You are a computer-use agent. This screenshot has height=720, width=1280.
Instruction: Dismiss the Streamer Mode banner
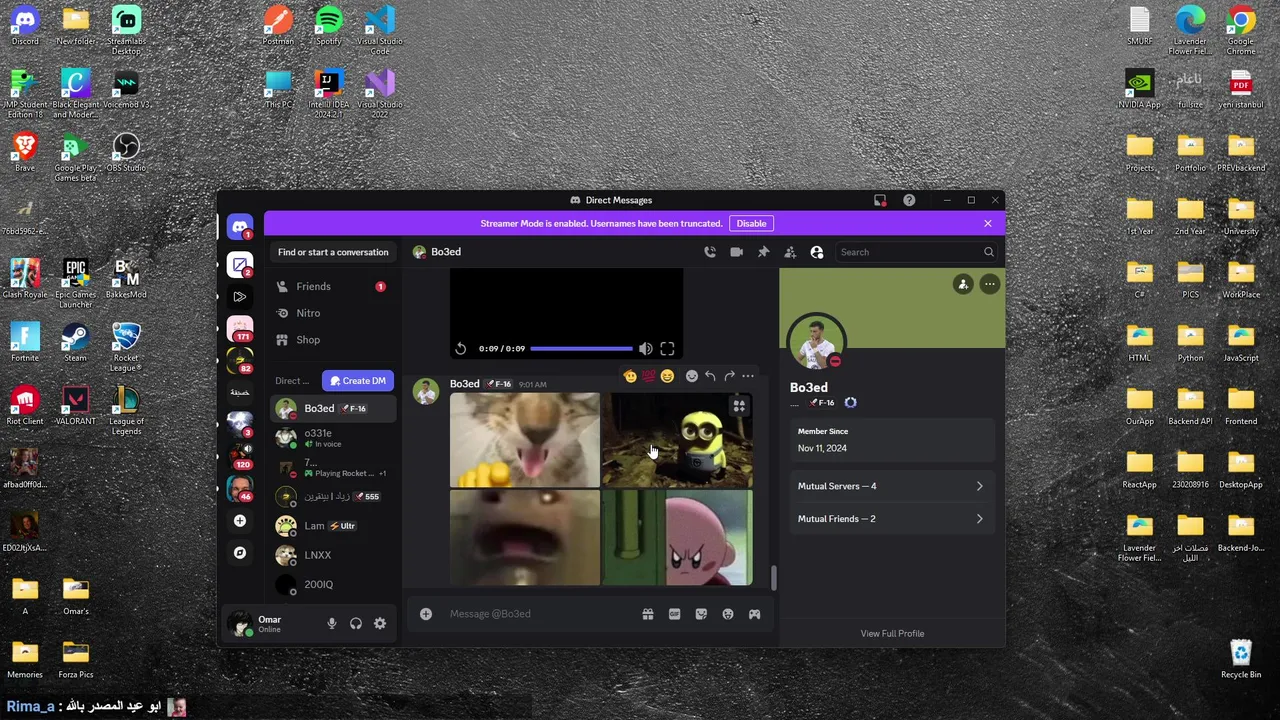point(988,224)
